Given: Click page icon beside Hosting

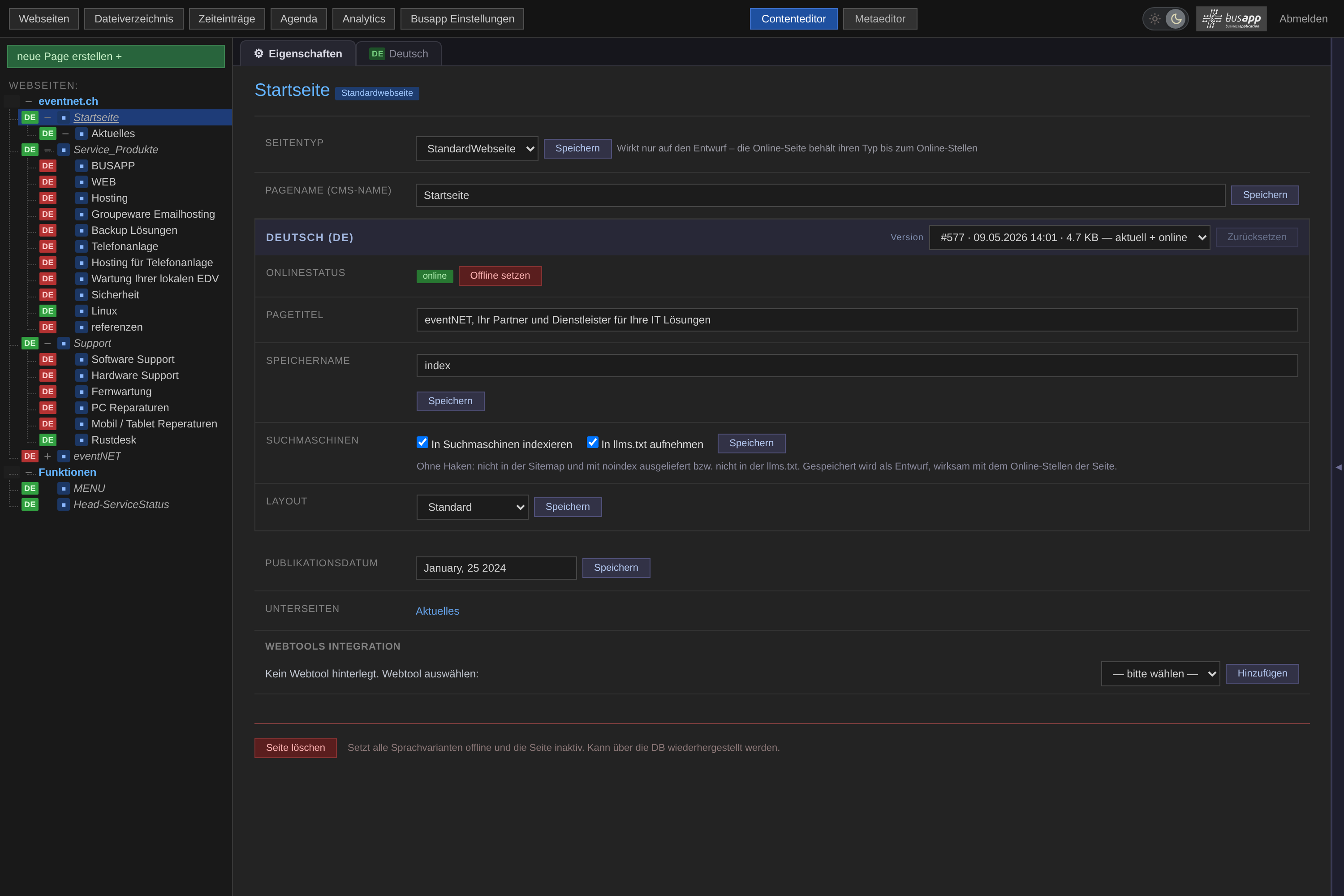Looking at the screenshot, I should pos(82,198).
